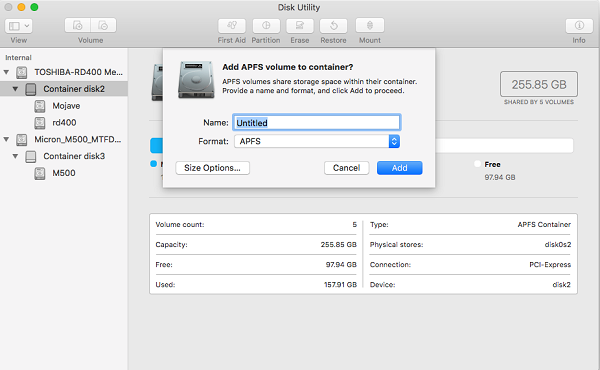
Task: Select Container disk3 in sidebar
Action: coord(74,156)
